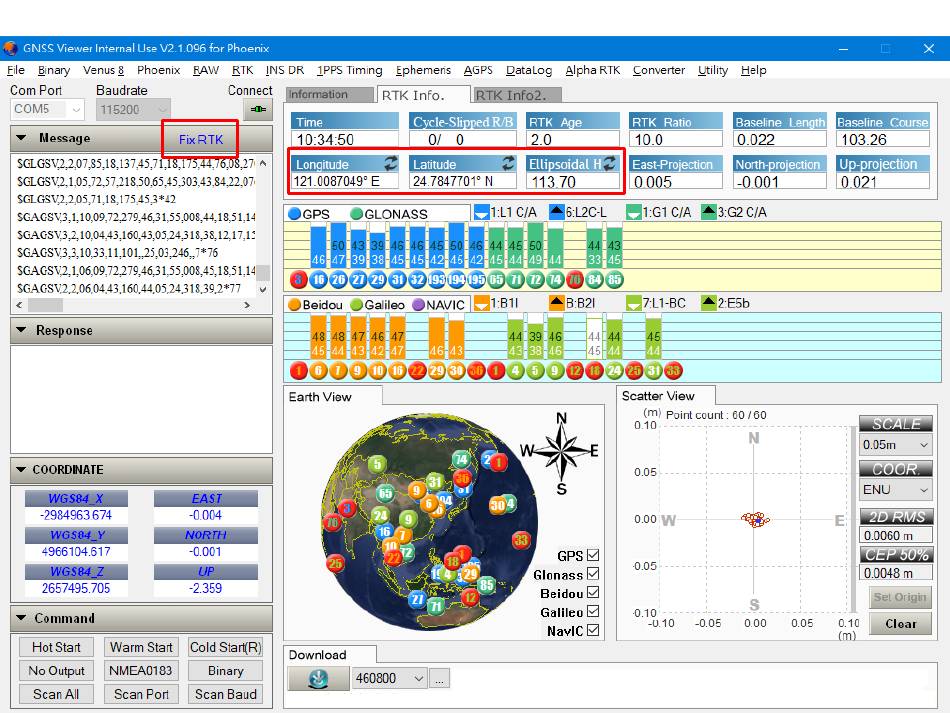Click the Cold Start(R) button
Screen dimensions: 950x713
pos(225,648)
